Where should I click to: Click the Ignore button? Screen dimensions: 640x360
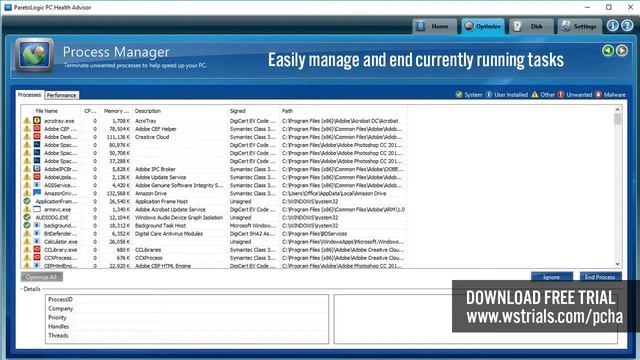click(552, 277)
